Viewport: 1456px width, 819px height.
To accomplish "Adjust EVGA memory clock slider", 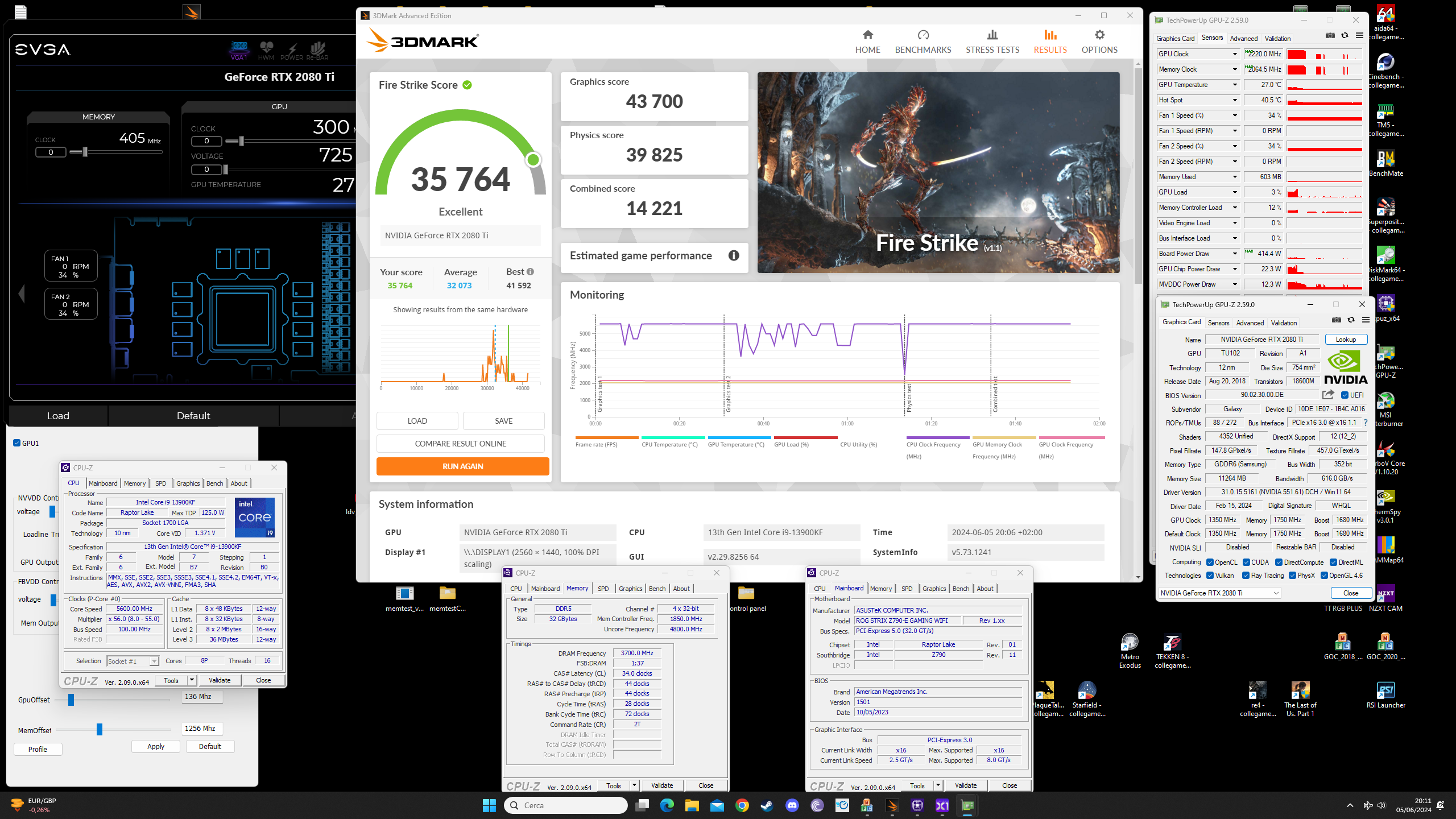I will click(x=85, y=152).
